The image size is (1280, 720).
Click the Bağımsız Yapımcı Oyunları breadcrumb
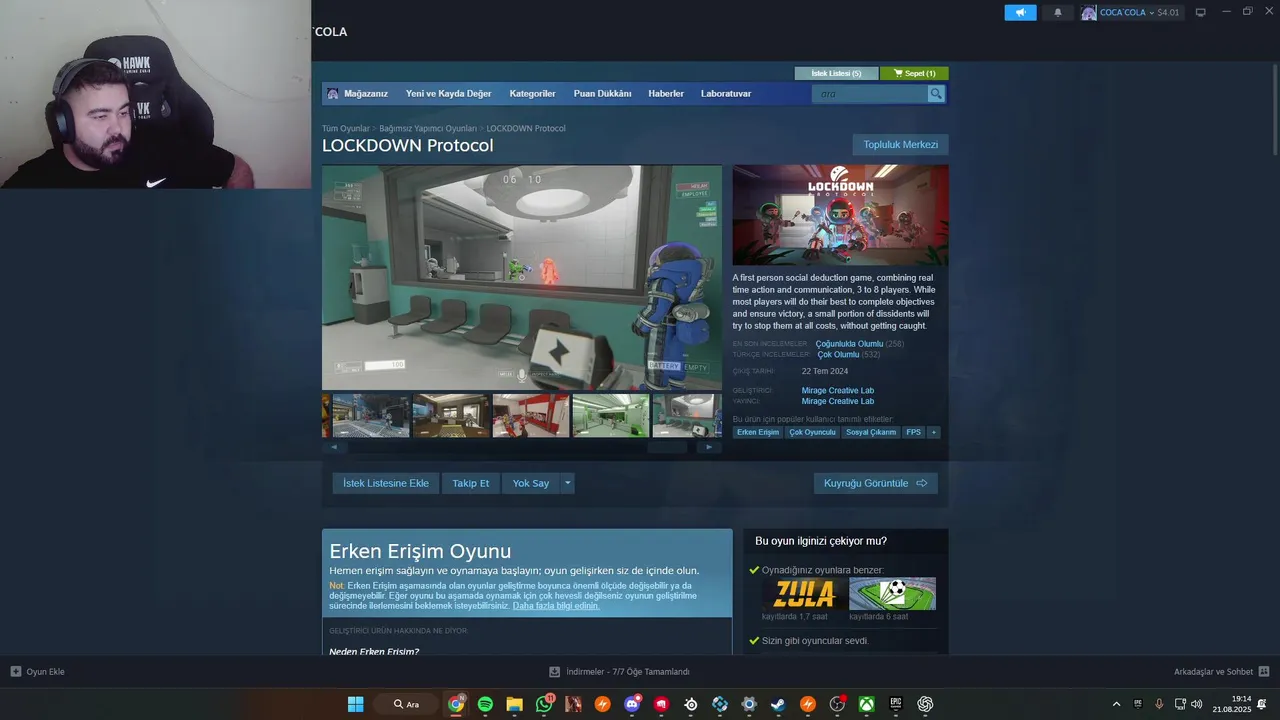click(x=428, y=129)
